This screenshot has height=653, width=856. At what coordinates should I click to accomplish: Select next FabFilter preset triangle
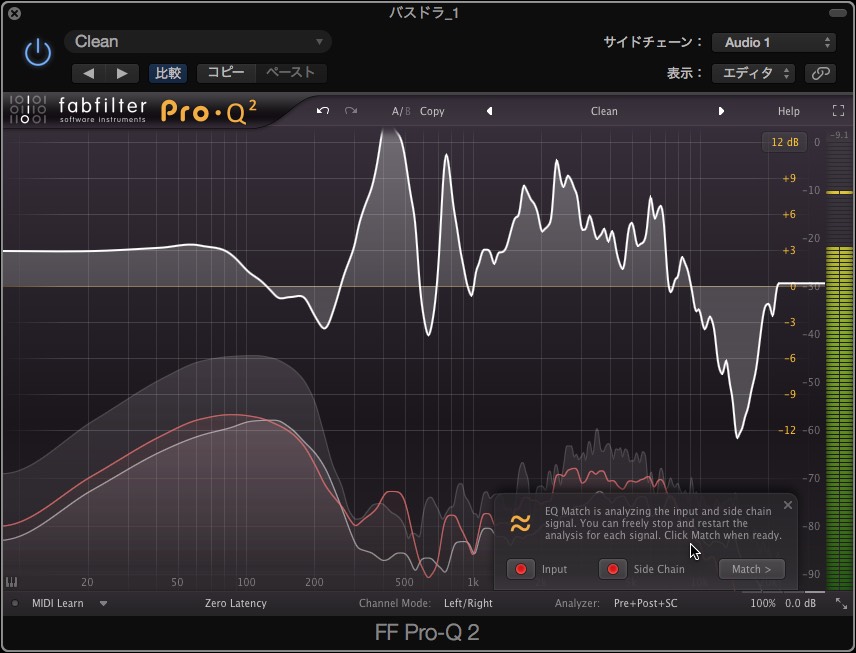[721, 111]
